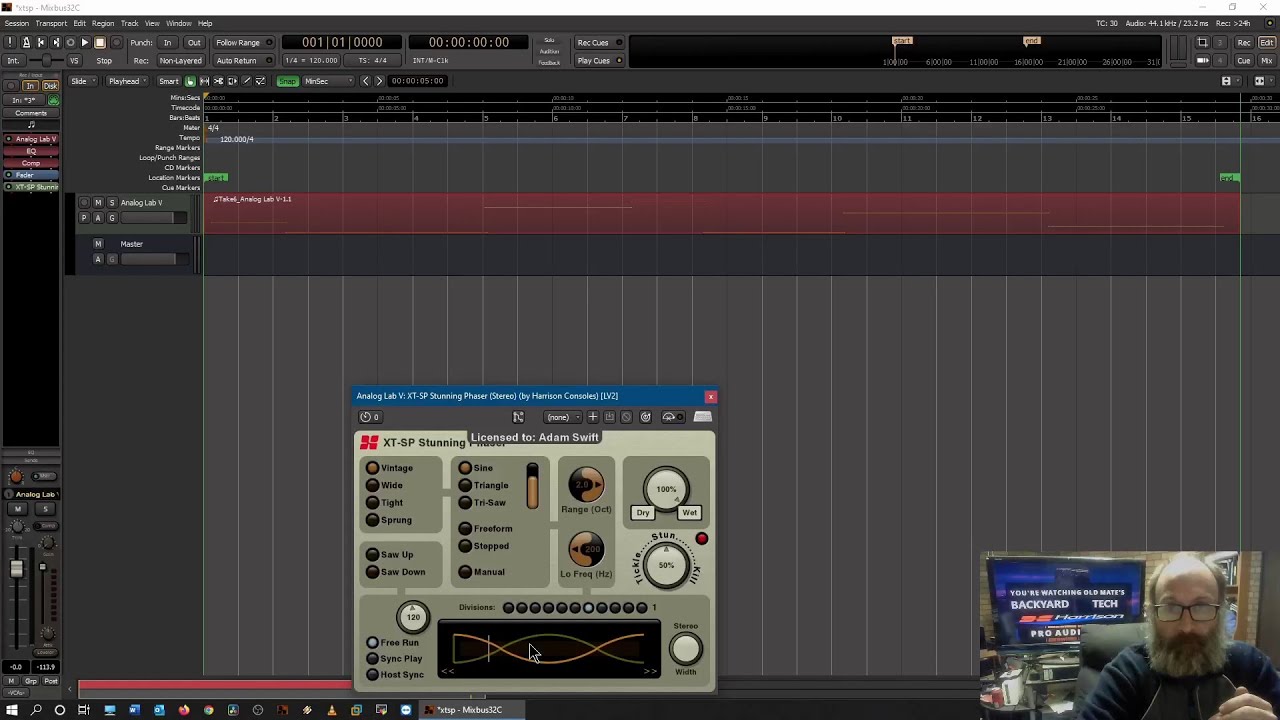Image resolution: width=1280 pixels, height=720 pixels.
Task: Select the Smart mode button
Action: 169,81
